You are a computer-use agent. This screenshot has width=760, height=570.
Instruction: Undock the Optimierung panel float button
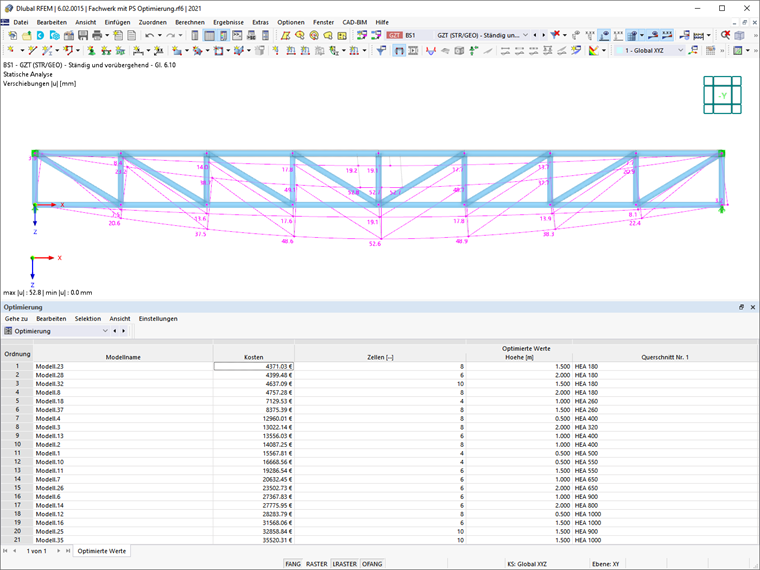click(741, 307)
